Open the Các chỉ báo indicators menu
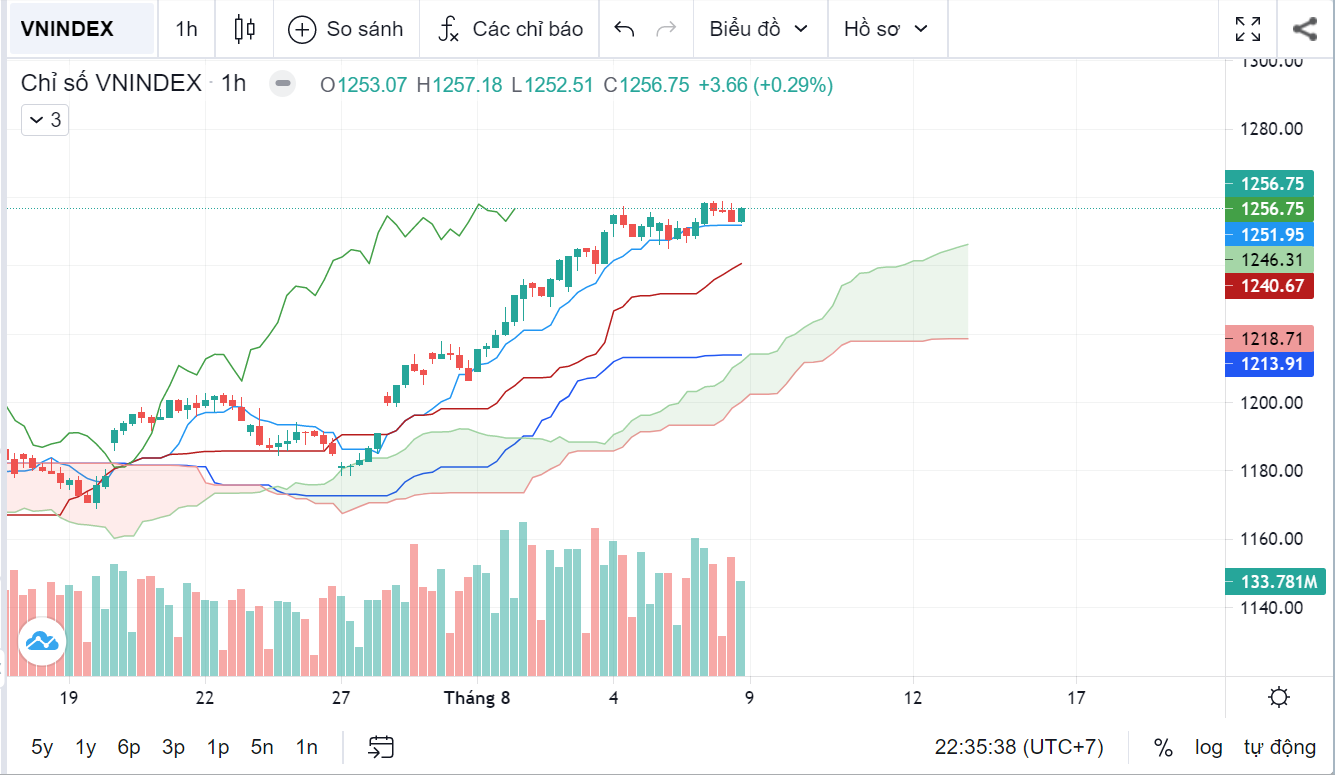Image resolution: width=1335 pixels, height=775 pixels. point(510,29)
